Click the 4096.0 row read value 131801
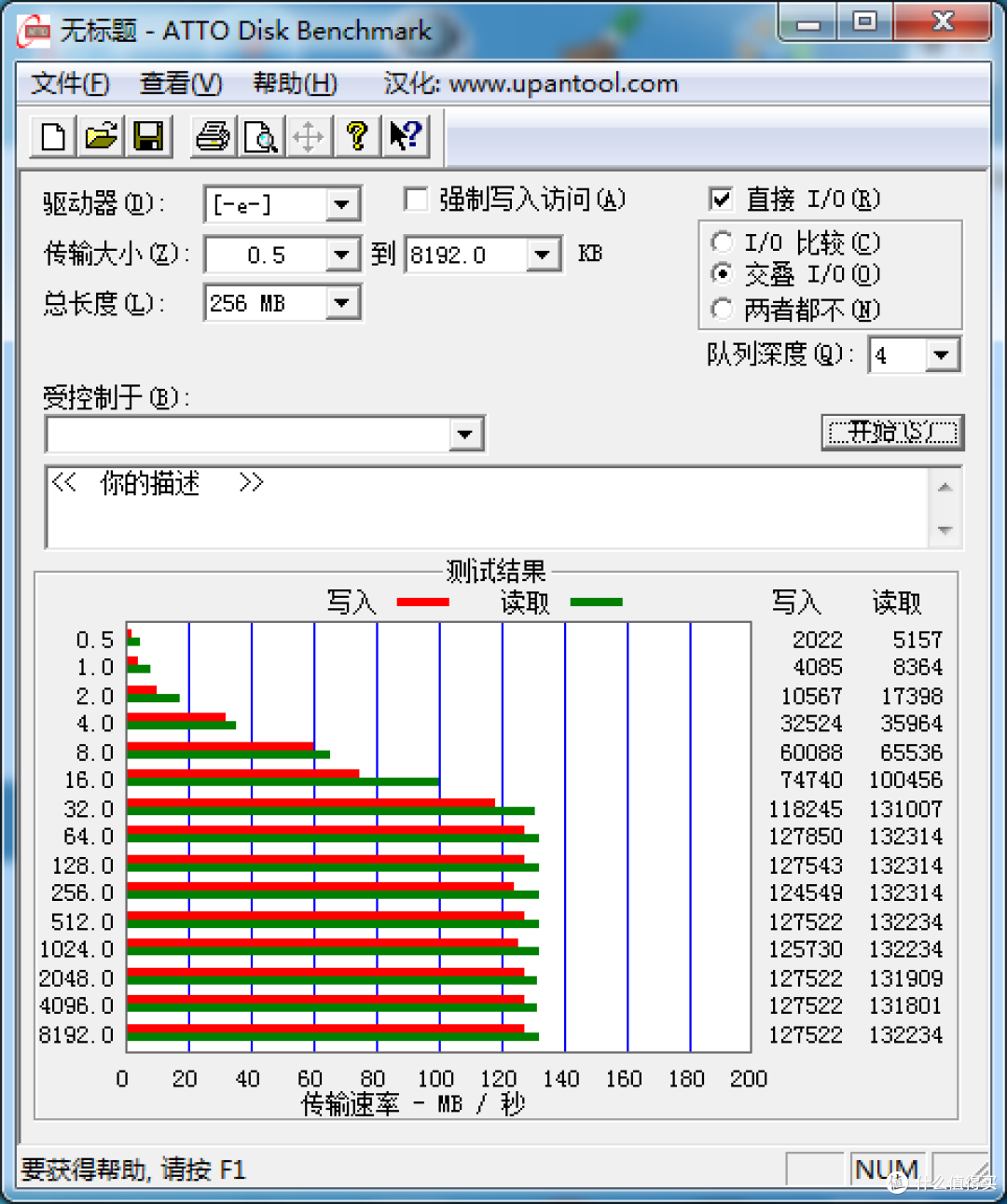Image resolution: width=1007 pixels, height=1204 pixels. [x=905, y=1006]
